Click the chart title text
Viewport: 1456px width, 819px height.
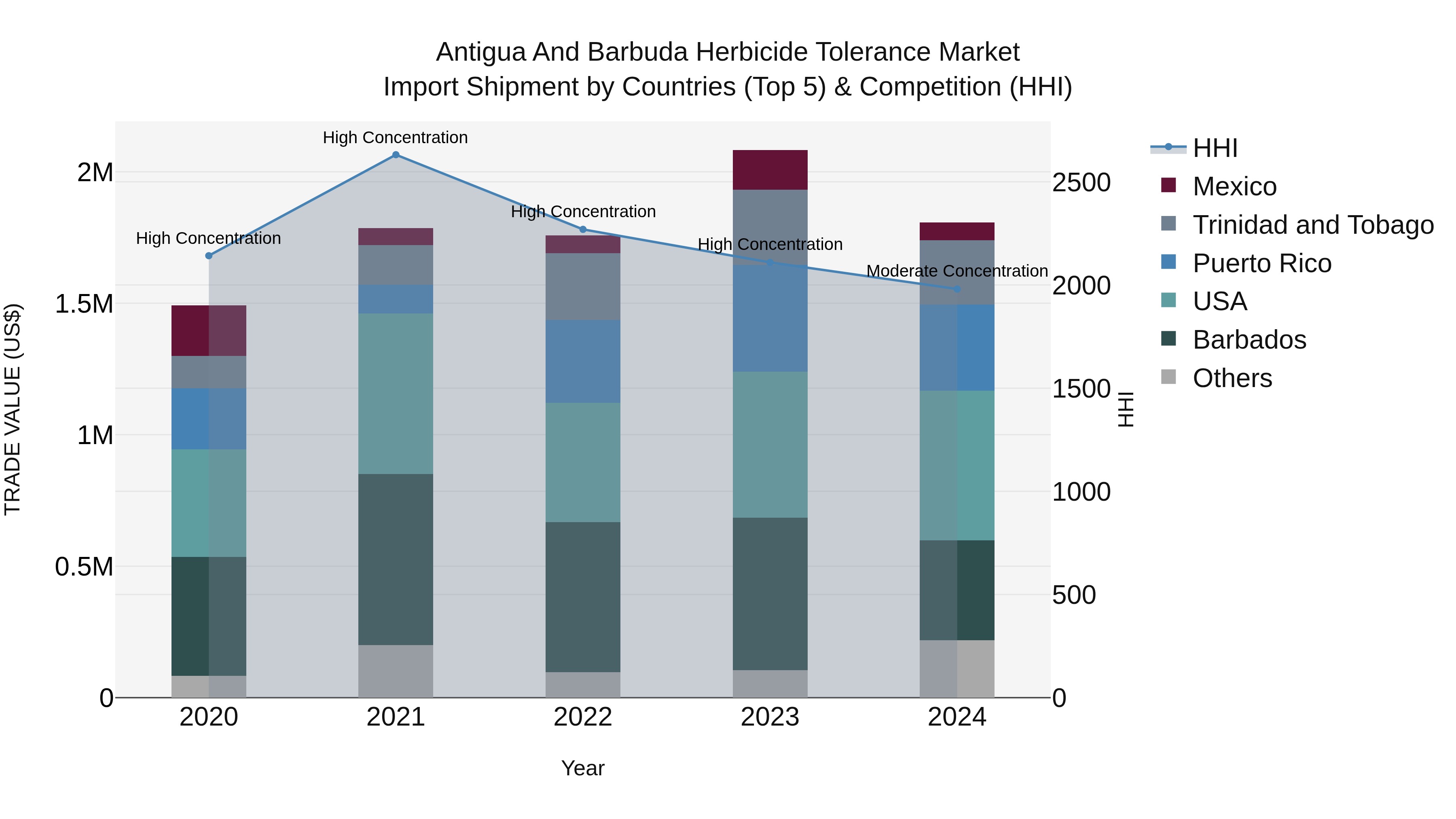[x=728, y=70]
